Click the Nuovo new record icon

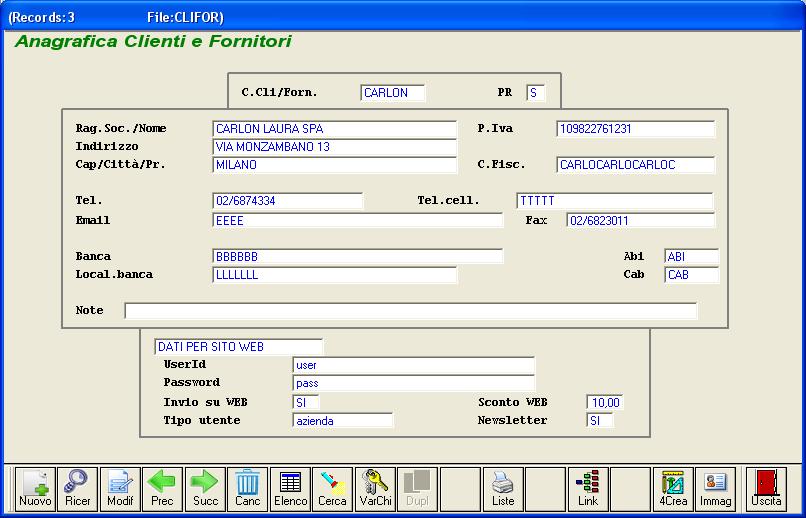coord(35,489)
